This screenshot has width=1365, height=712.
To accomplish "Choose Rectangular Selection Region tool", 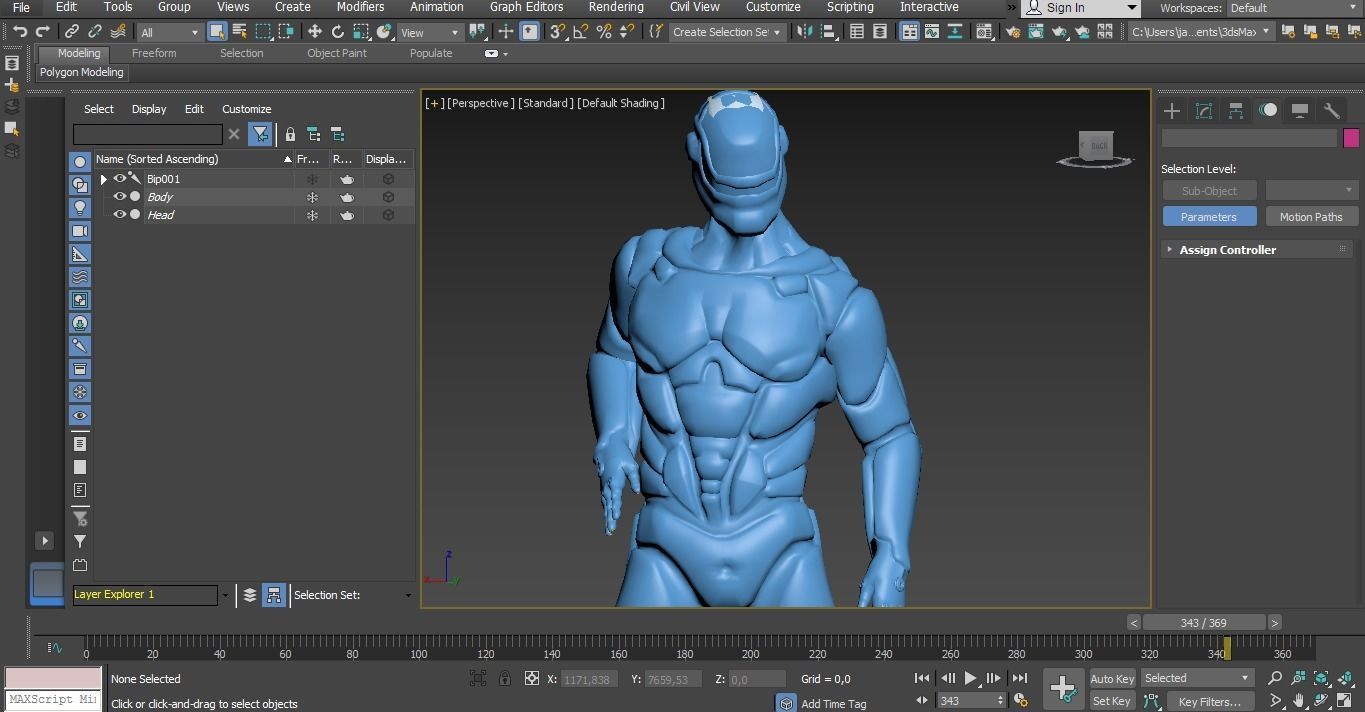I will [264, 32].
